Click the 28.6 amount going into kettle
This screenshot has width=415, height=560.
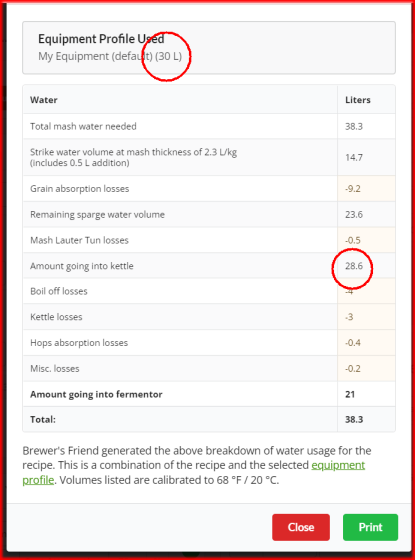tap(354, 266)
